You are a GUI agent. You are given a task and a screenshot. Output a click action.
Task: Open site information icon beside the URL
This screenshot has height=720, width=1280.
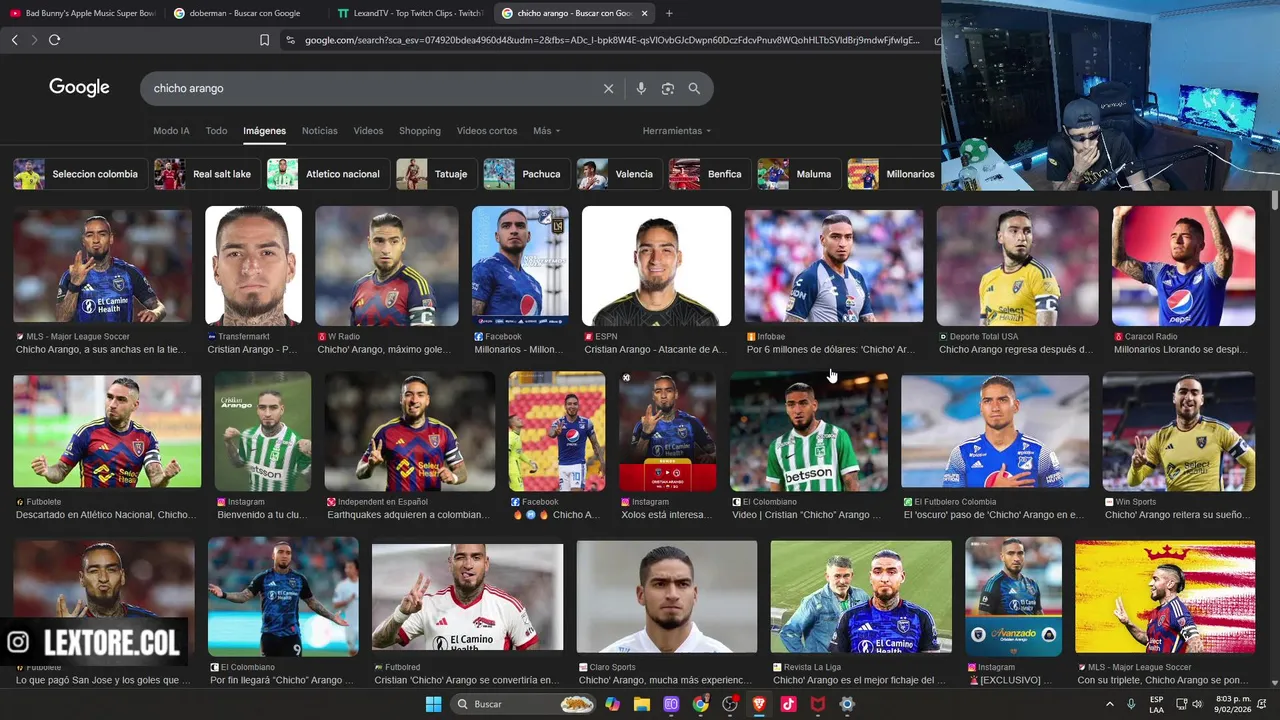point(290,40)
